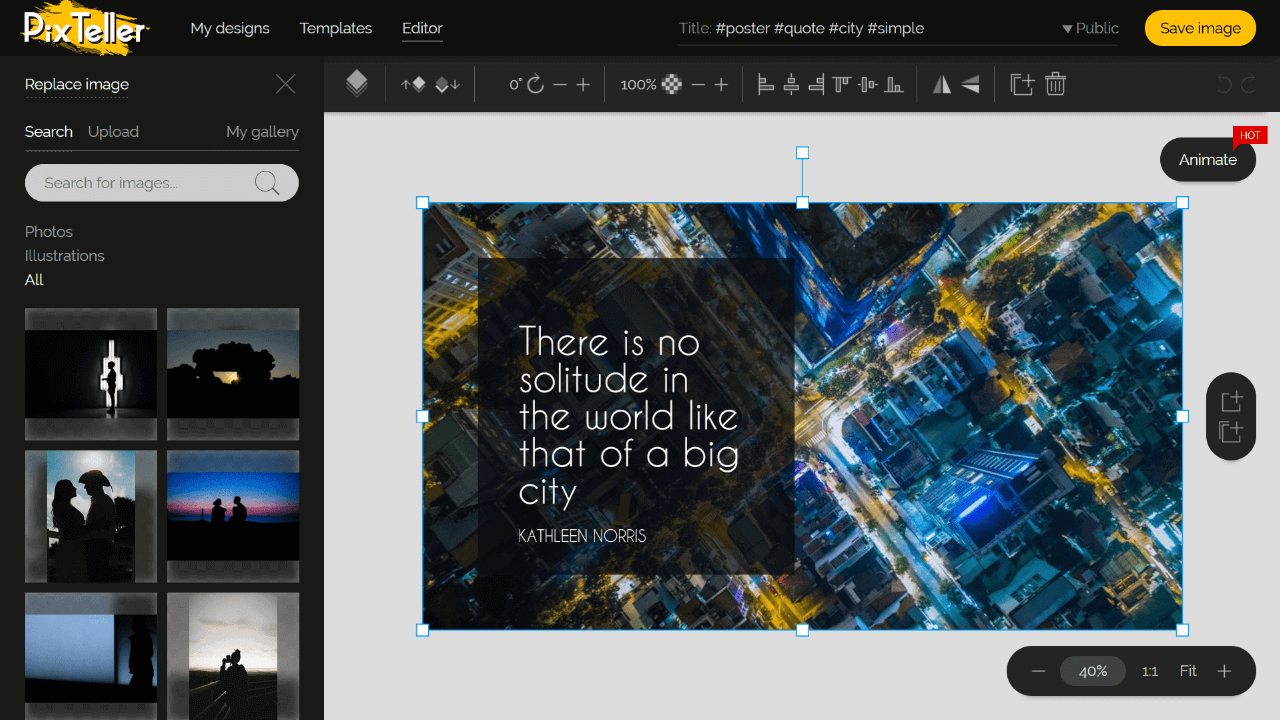Click the Replace image heading
Screen dimensions: 1280x720
(77, 84)
